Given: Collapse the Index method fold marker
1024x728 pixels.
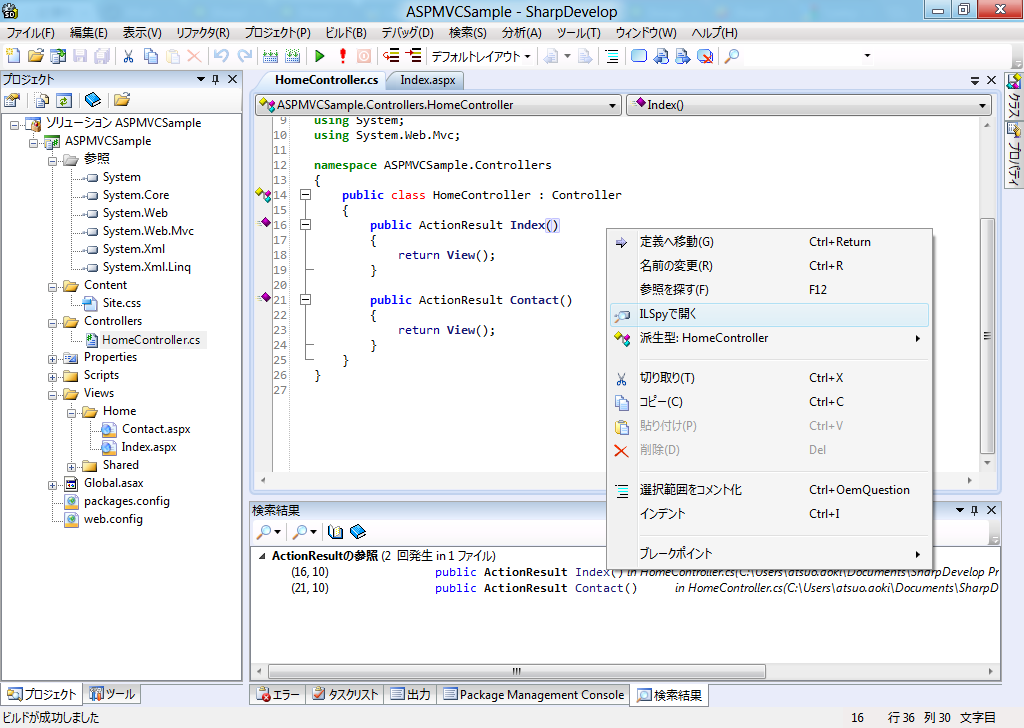Looking at the screenshot, I should coord(305,225).
